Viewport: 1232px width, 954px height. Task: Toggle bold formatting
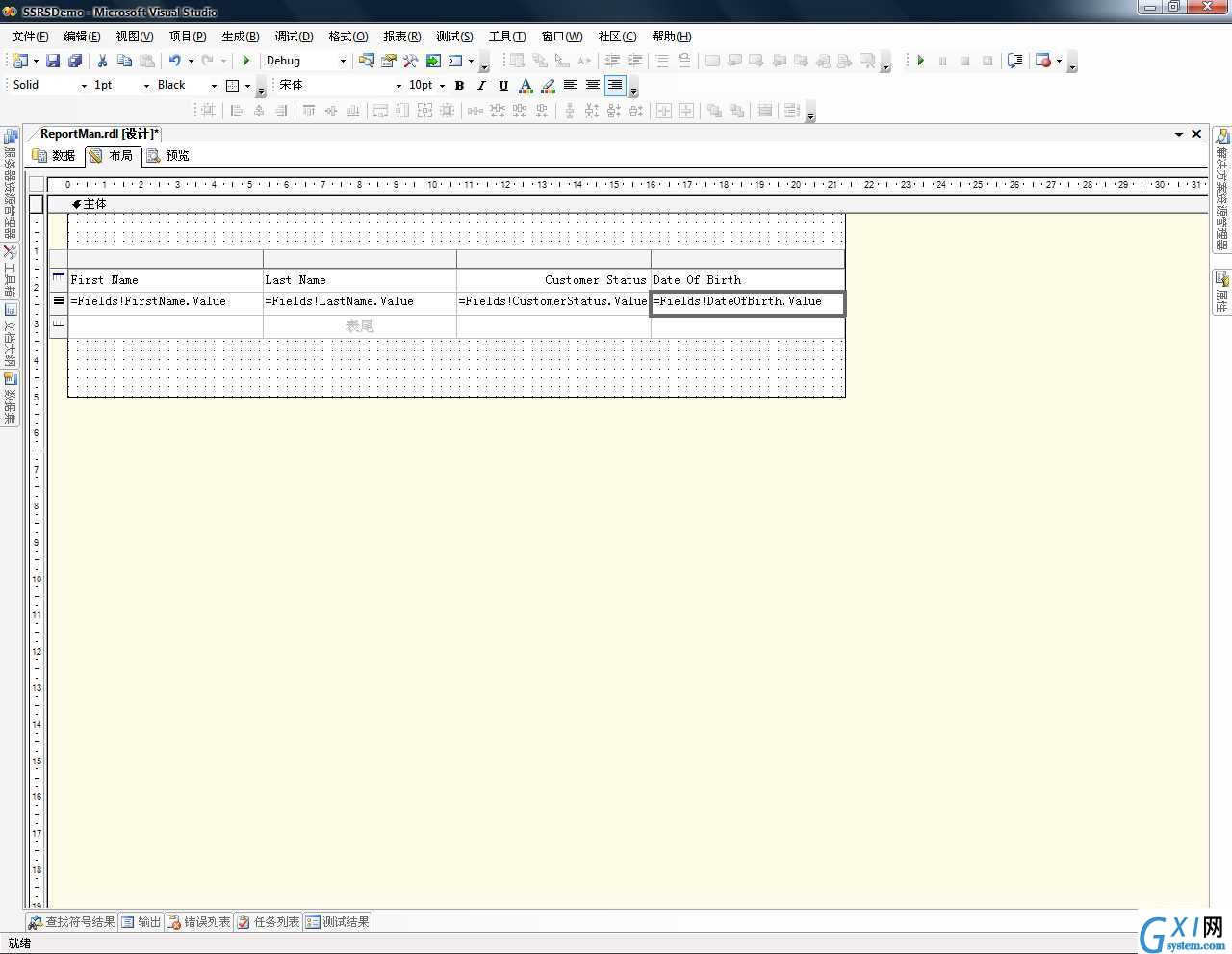tap(460, 86)
